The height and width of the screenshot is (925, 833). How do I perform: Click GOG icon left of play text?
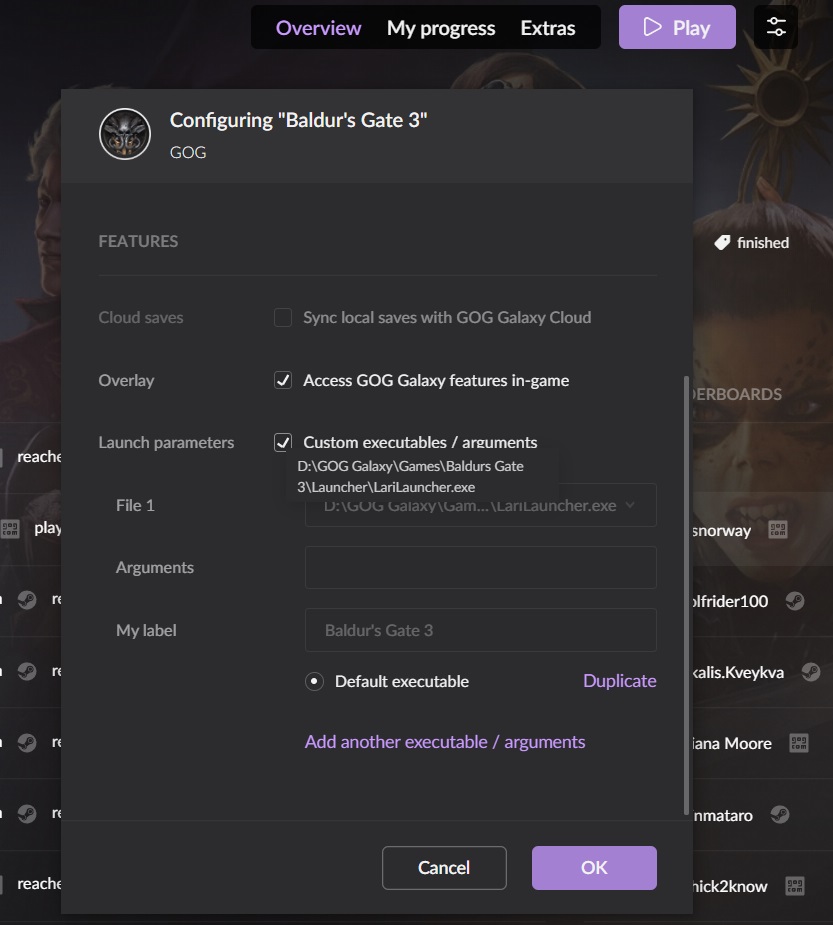[10, 529]
